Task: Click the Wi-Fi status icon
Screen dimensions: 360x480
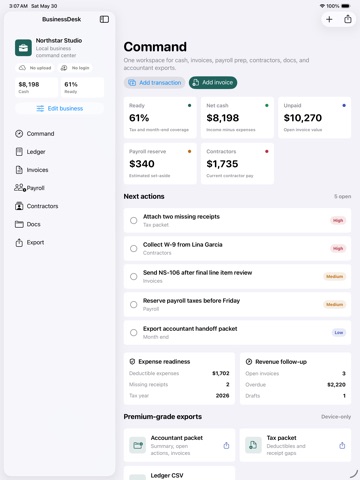Action: [322, 6]
